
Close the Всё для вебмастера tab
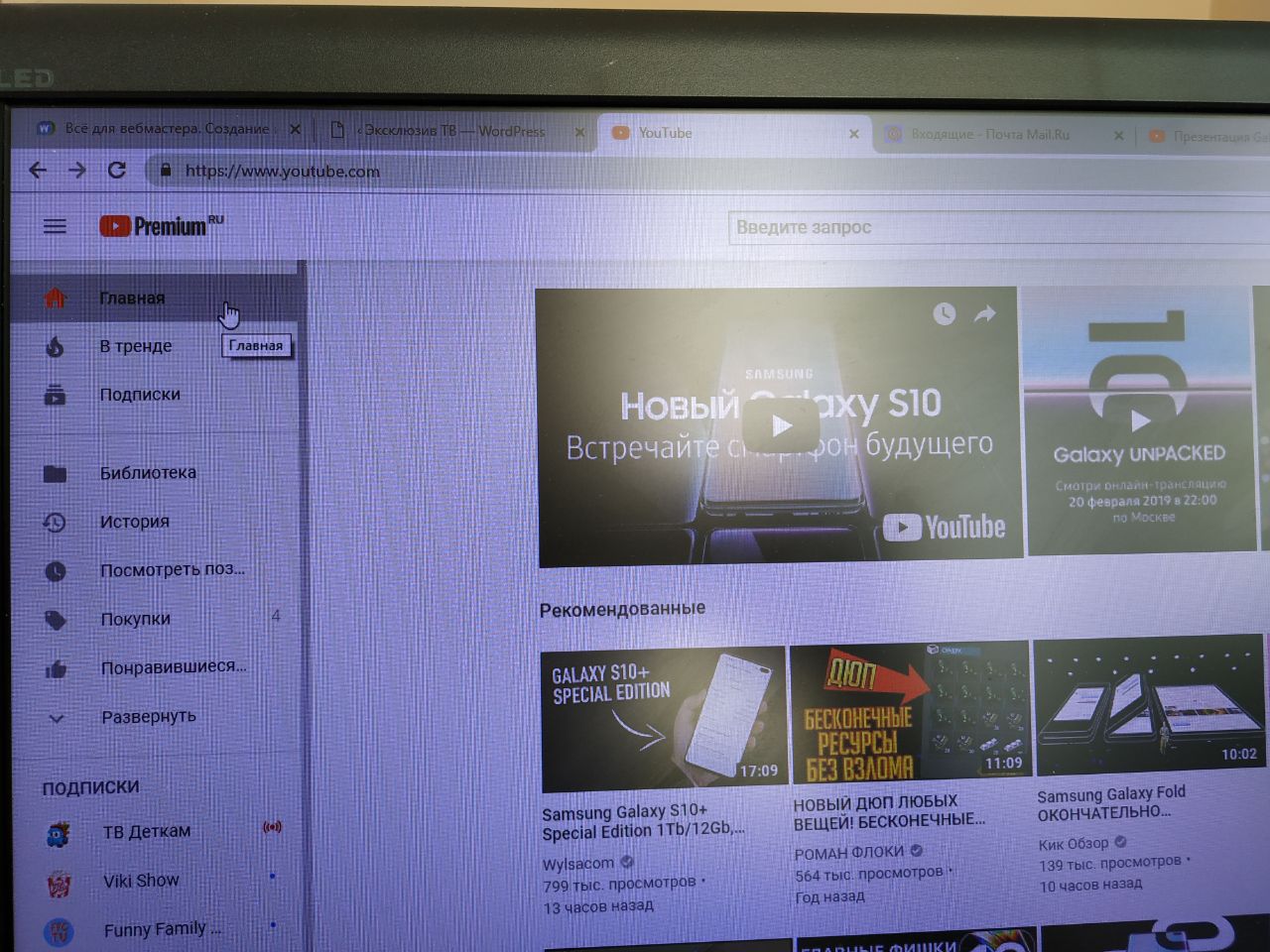[x=295, y=129]
